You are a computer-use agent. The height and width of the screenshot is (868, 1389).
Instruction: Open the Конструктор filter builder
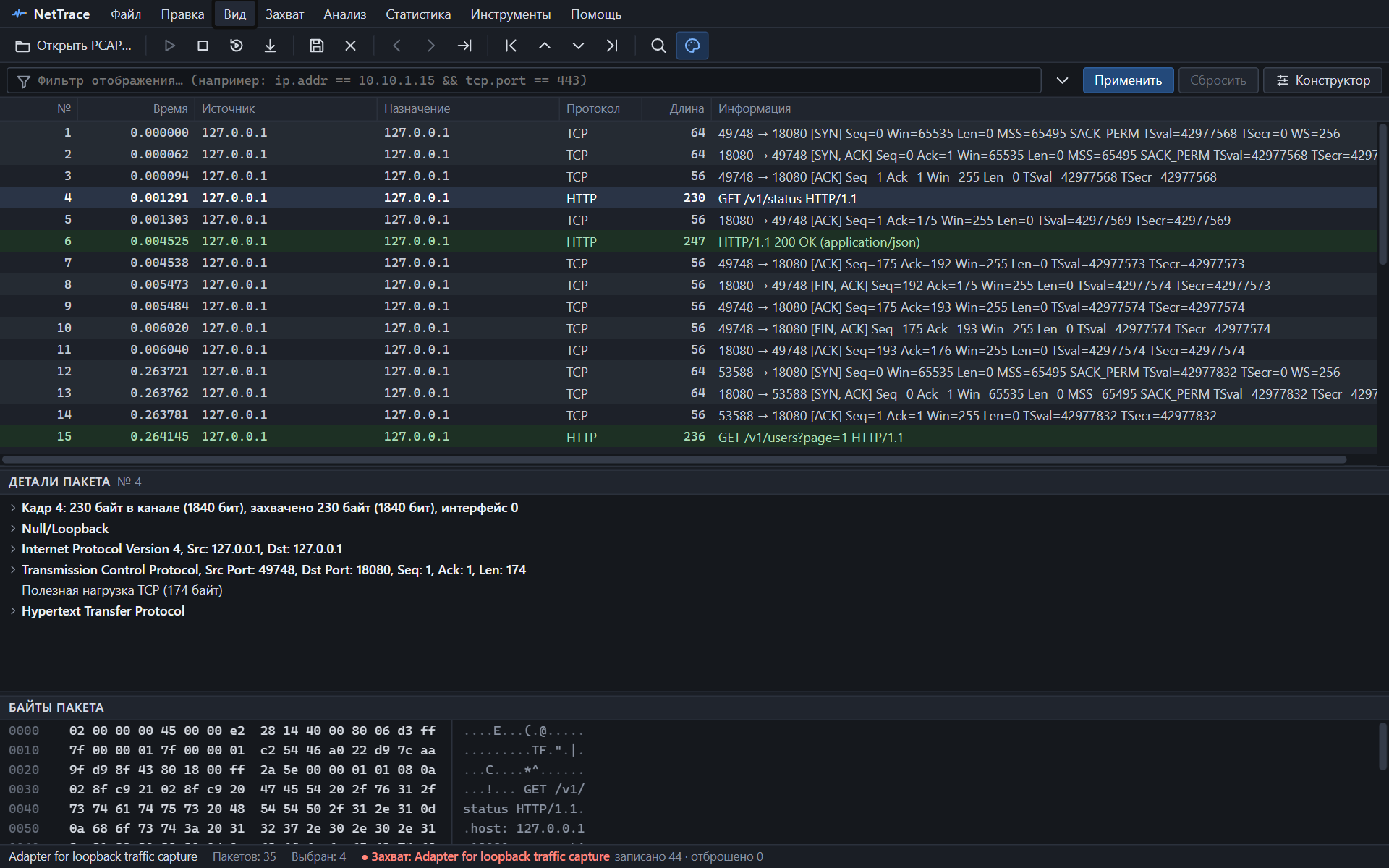click(1322, 80)
